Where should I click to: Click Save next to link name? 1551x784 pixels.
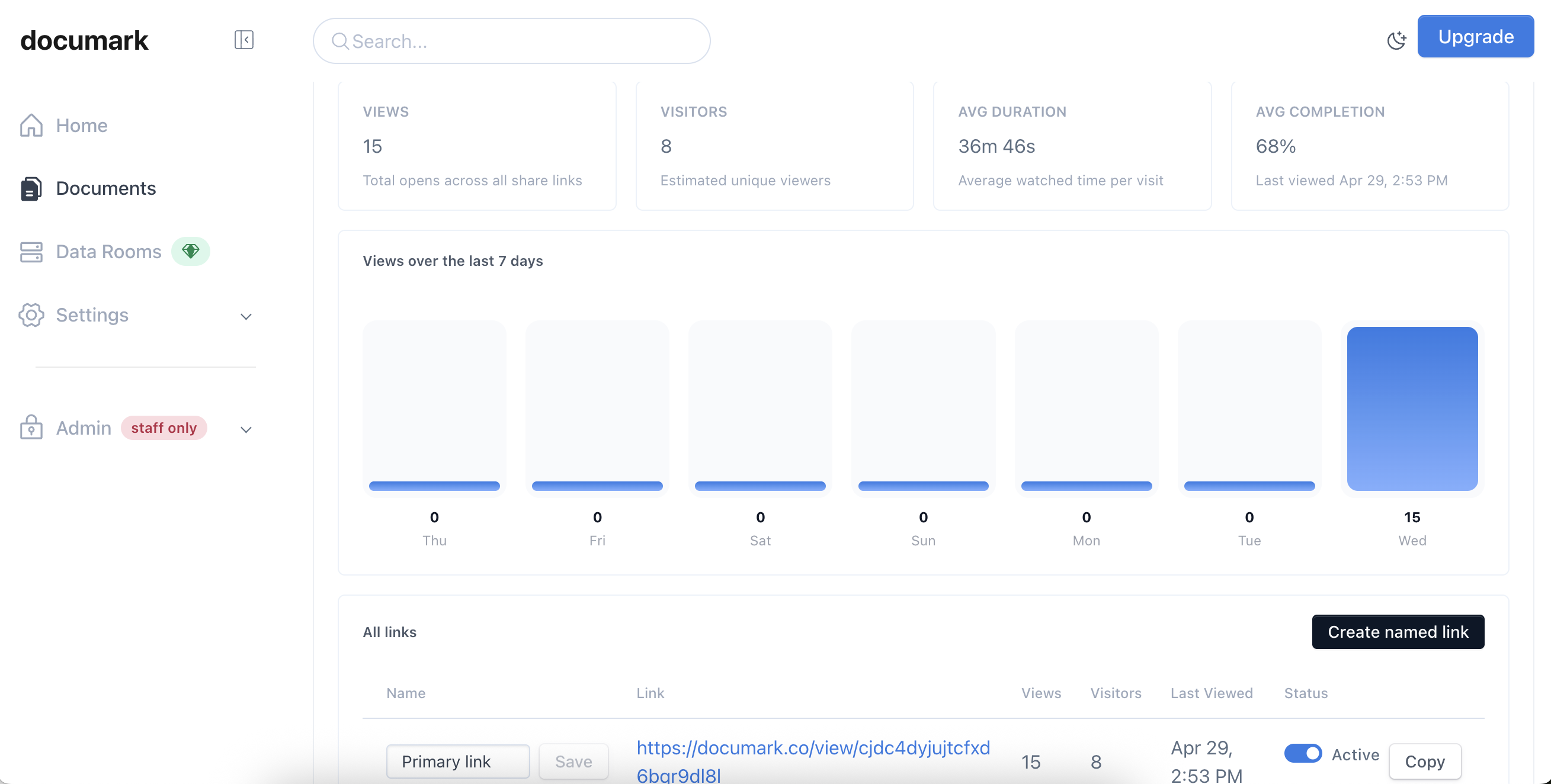573,761
